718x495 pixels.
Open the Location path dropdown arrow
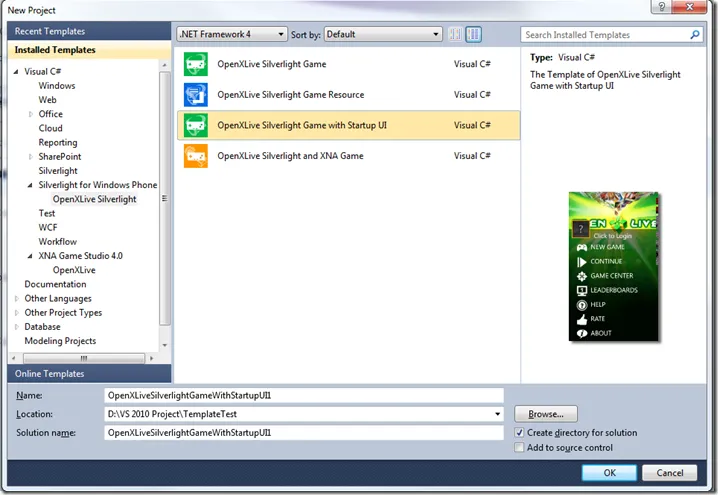pos(497,414)
